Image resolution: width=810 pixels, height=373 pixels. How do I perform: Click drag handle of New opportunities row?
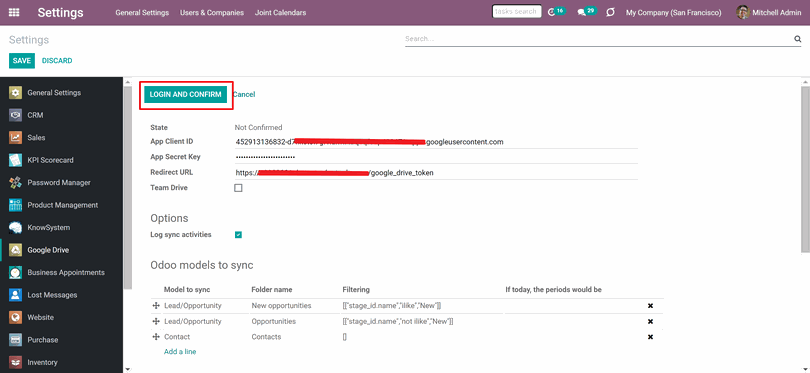coord(156,306)
